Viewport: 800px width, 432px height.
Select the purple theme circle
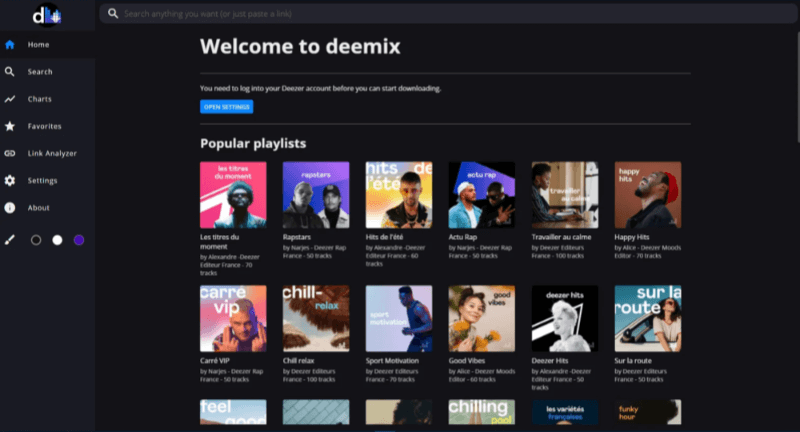coord(79,240)
